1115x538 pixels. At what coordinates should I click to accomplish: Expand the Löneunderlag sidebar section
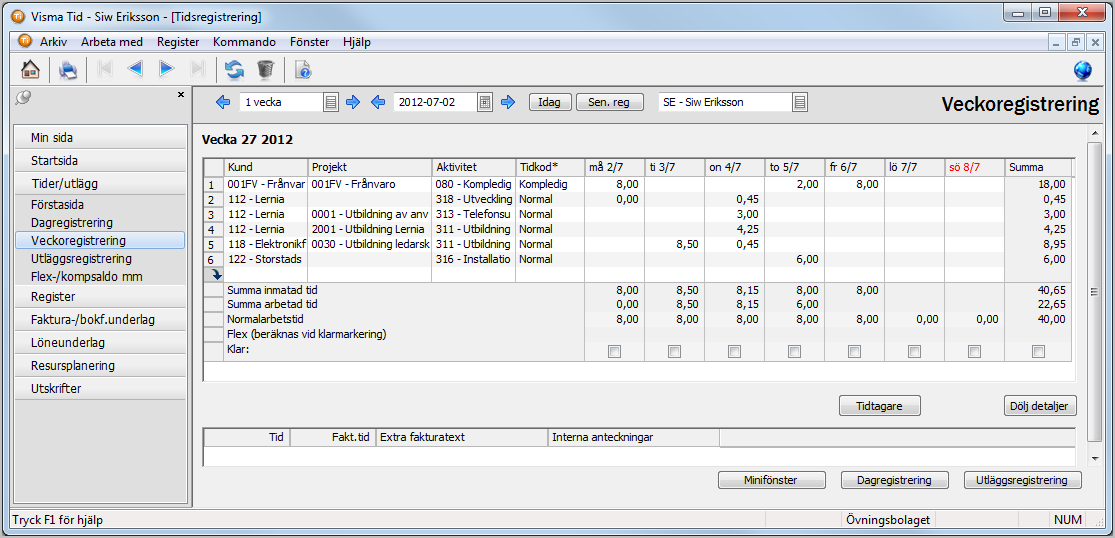tap(100, 343)
